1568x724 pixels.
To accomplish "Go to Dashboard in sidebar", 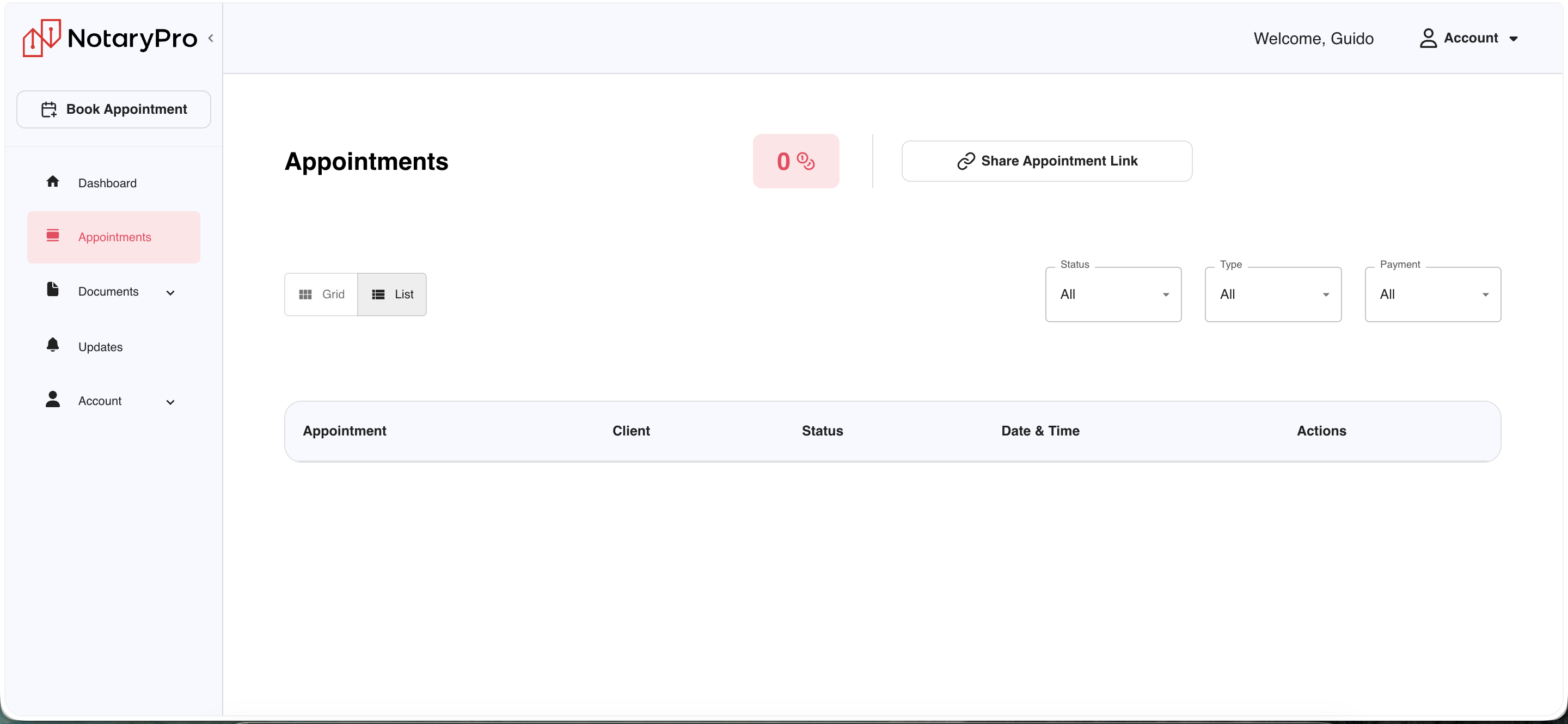I will (x=114, y=183).
